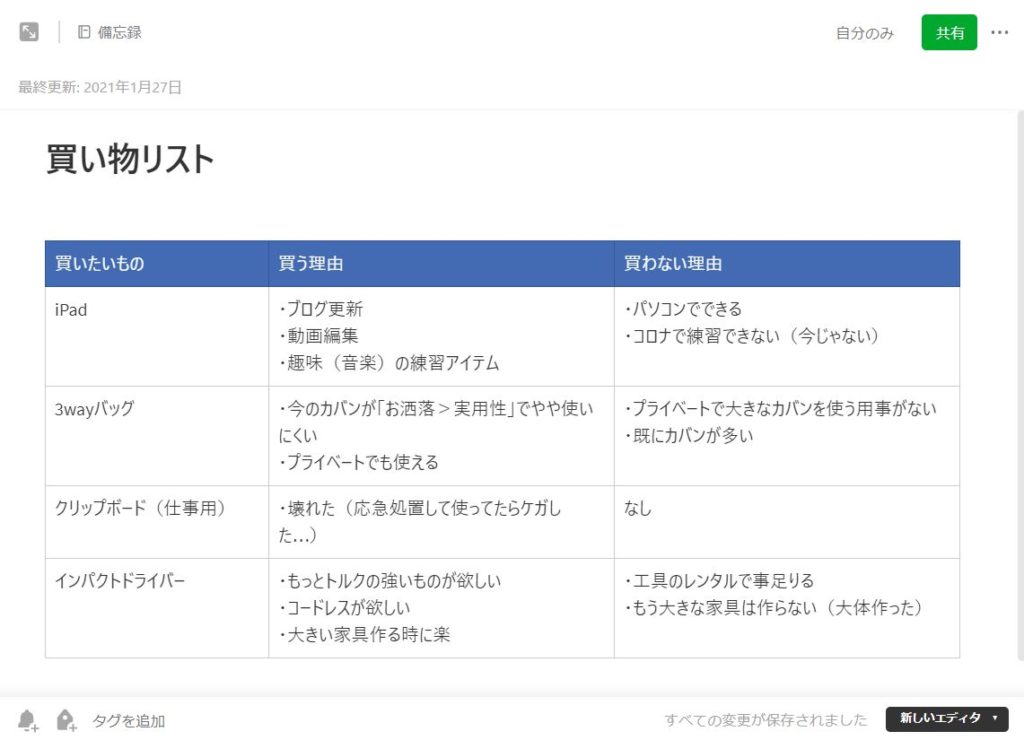Add a reminder with the bell icon
This screenshot has height=740, width=1024.
[x=28, y=720]
